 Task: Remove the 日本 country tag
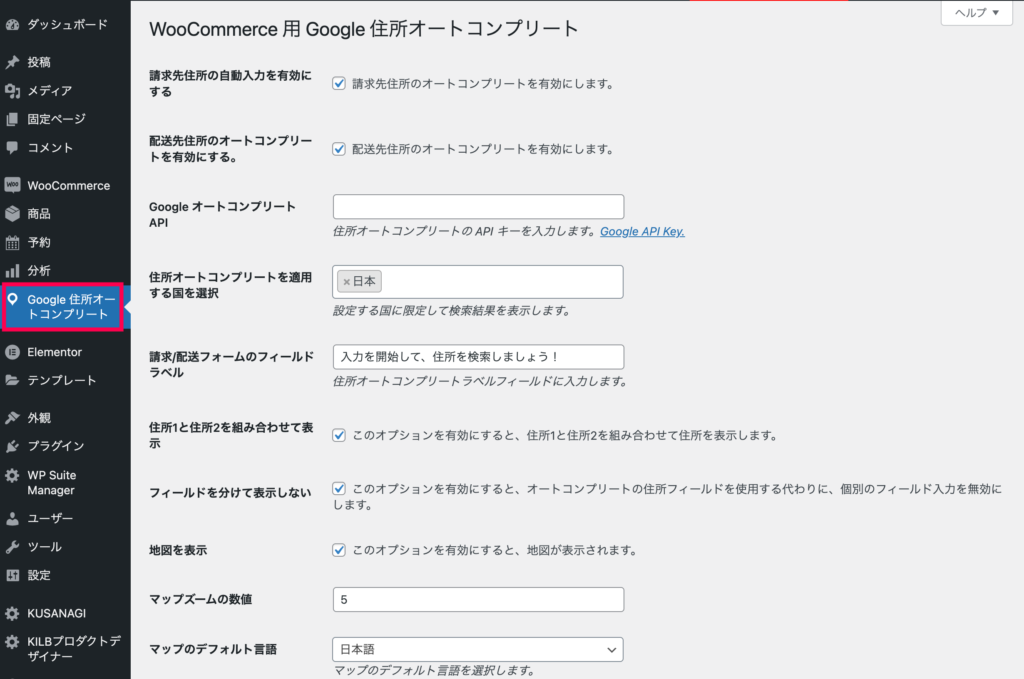point(347,282)
